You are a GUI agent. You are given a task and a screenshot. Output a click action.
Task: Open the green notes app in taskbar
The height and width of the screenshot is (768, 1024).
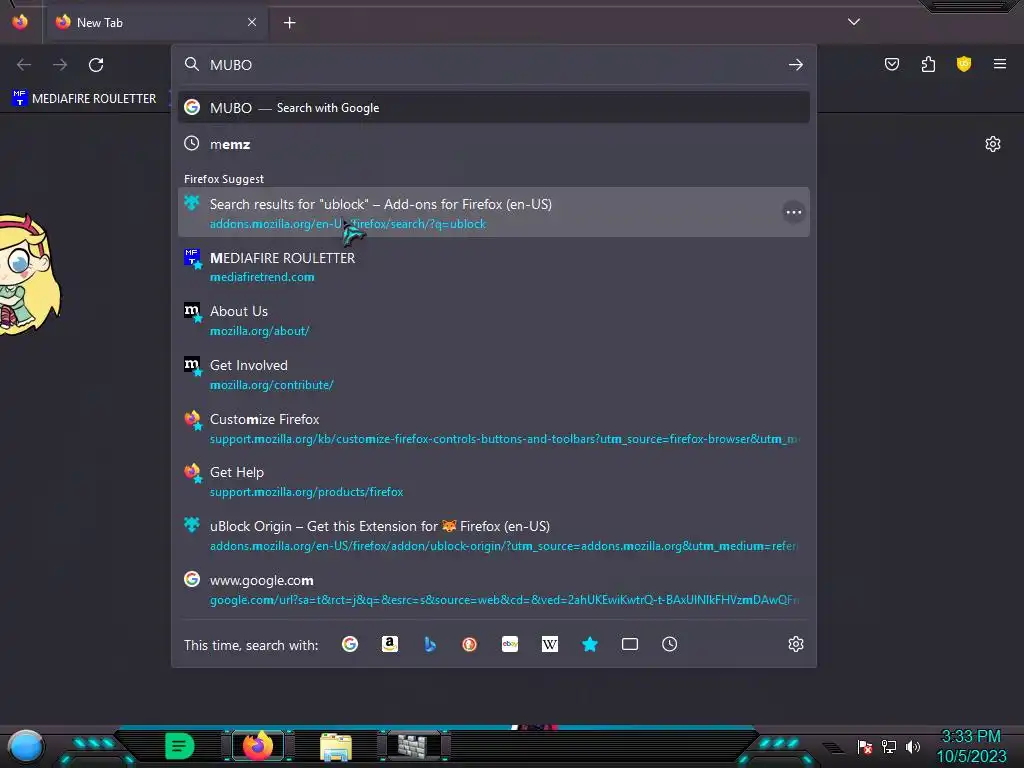pyautogui.click(x=180, y=746)
